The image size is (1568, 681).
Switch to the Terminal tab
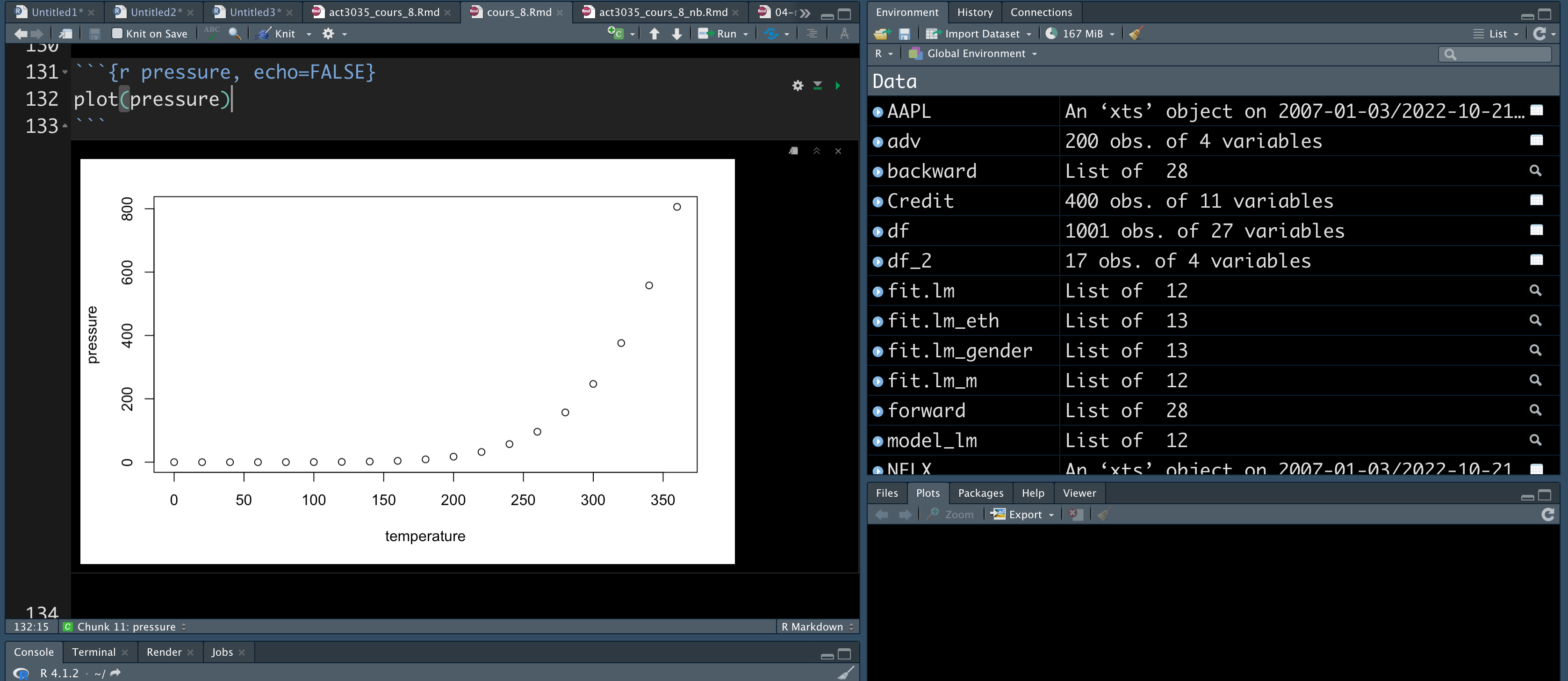[94, 652]
